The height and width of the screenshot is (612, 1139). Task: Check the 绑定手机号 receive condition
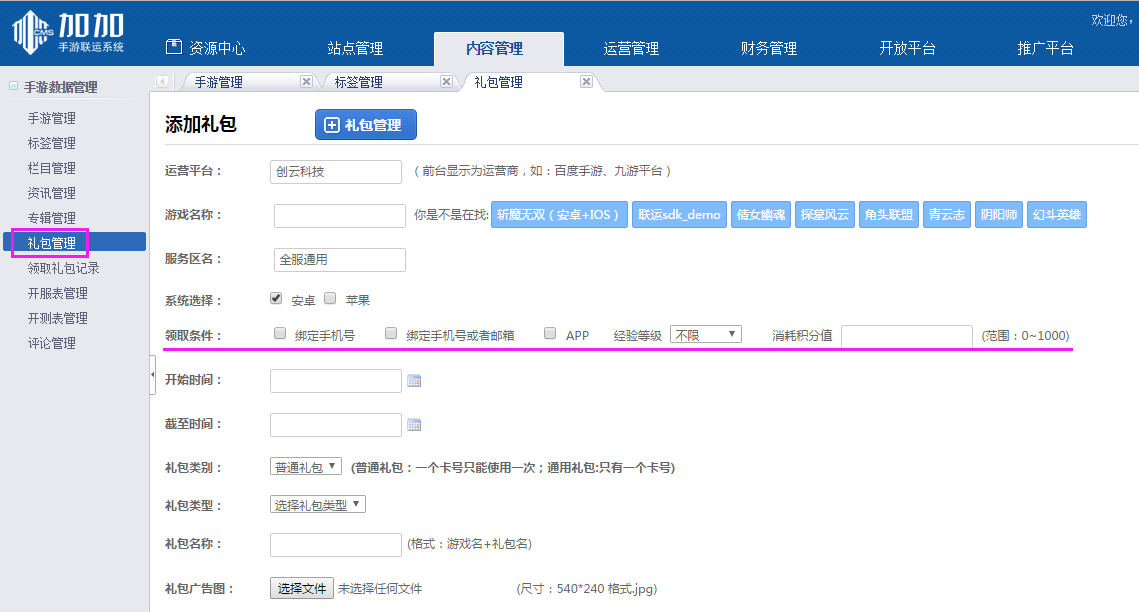pos(280,333)
